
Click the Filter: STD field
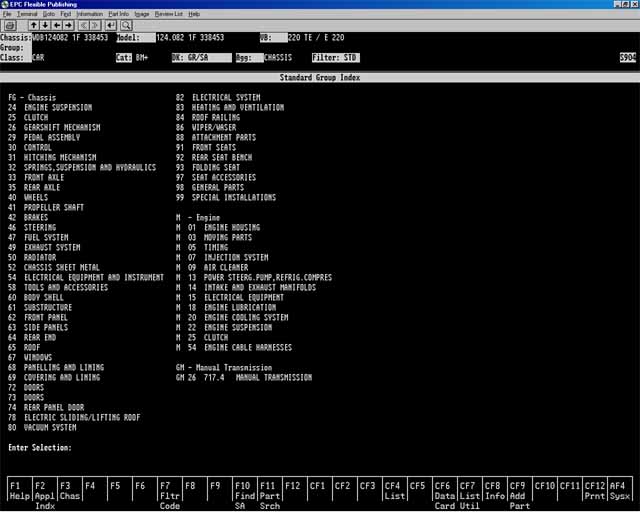coord(336,58)
